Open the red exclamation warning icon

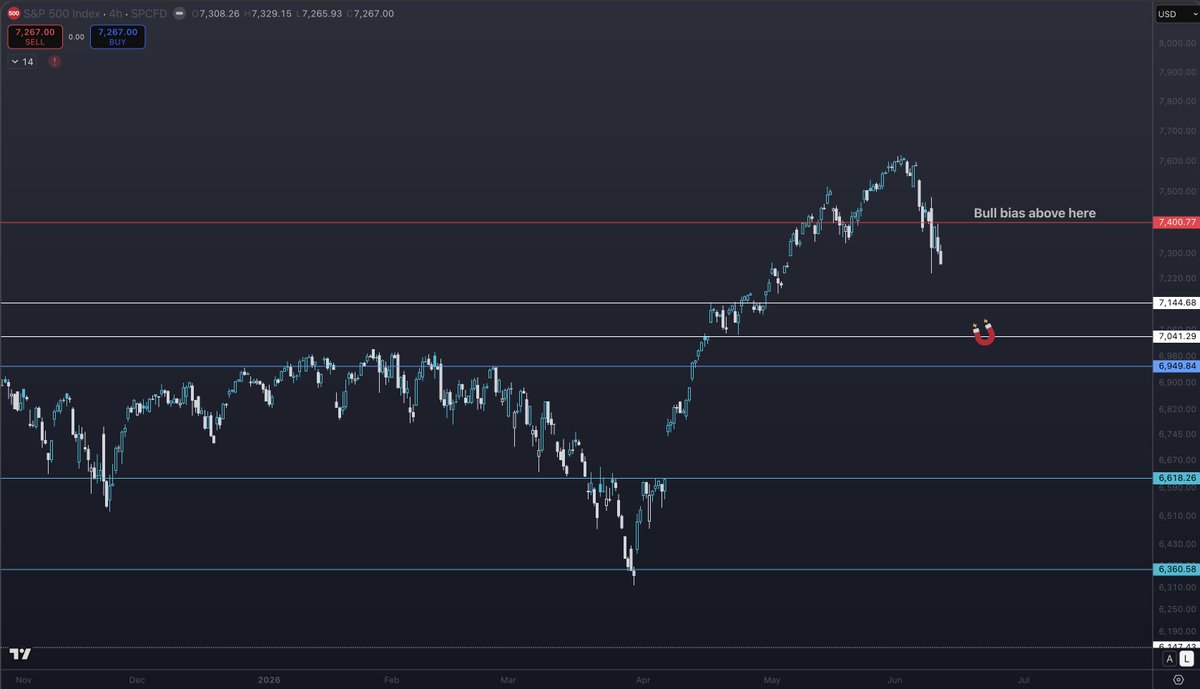pos(54,62)
